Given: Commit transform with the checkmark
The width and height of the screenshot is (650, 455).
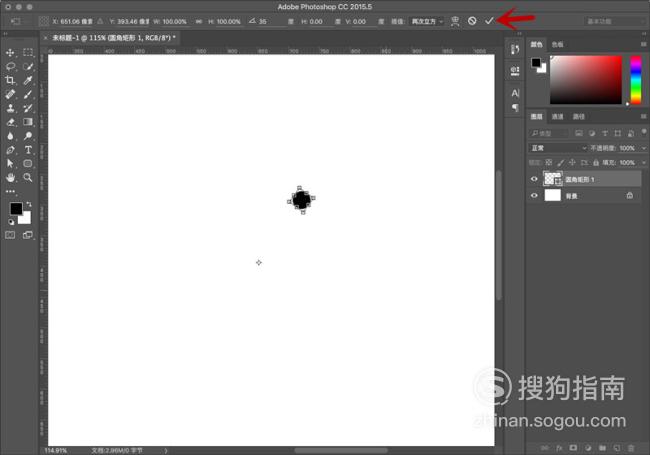Looking at the screenshot, I should (x=489, y=21).
